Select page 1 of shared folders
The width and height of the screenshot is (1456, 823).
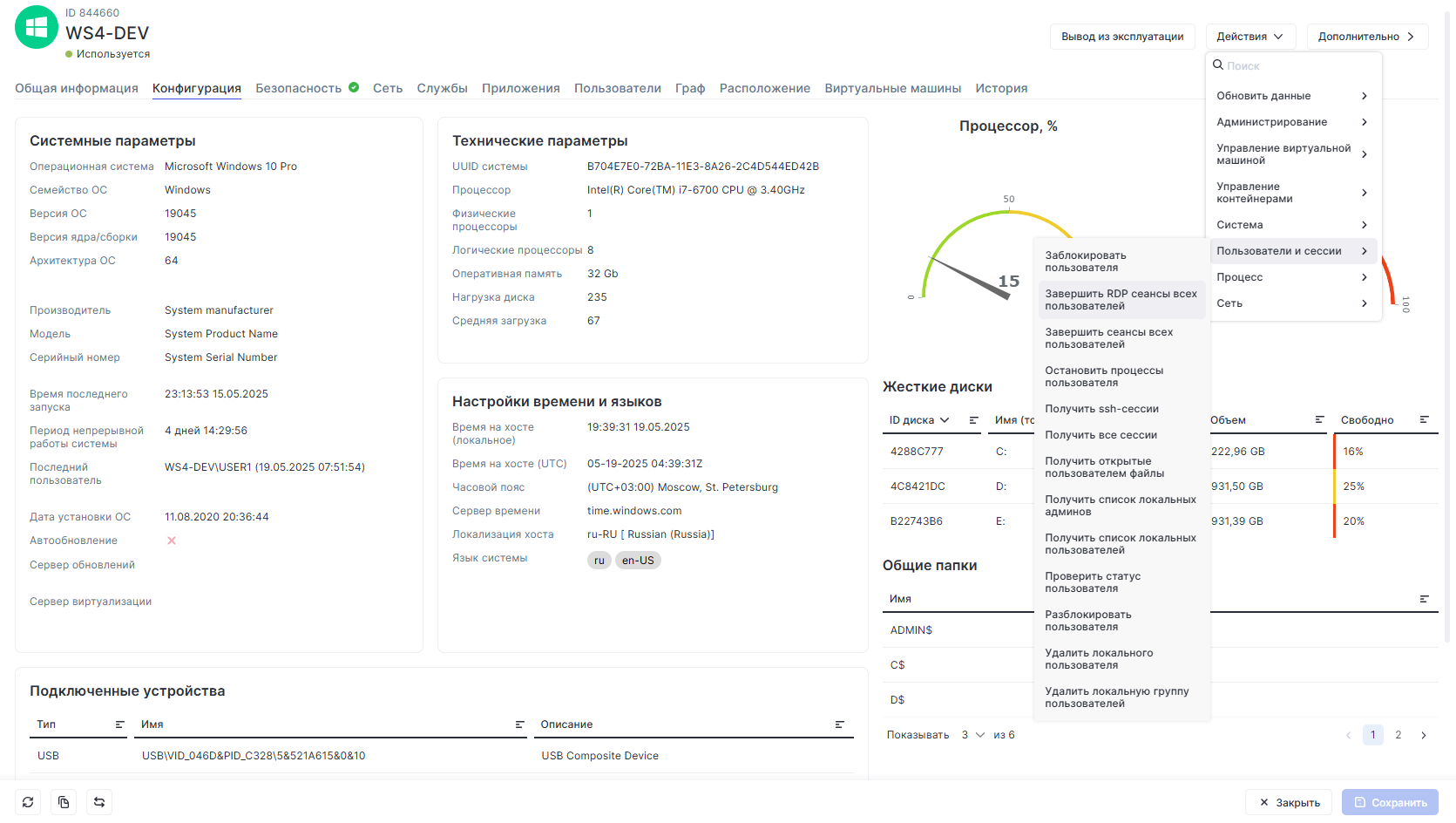[x=1373, y=735]
